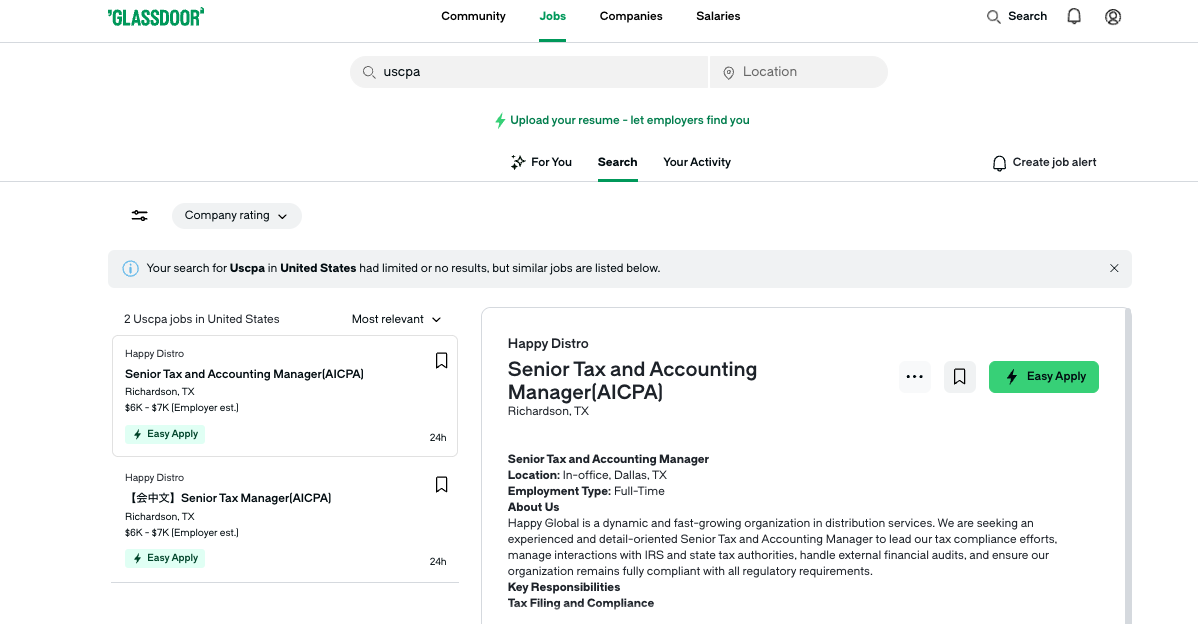Bookmark the Senior Tax Manager card
The height and width of the screenshot is (624, 1198).
pyautogui.click(x=441, y=485)
